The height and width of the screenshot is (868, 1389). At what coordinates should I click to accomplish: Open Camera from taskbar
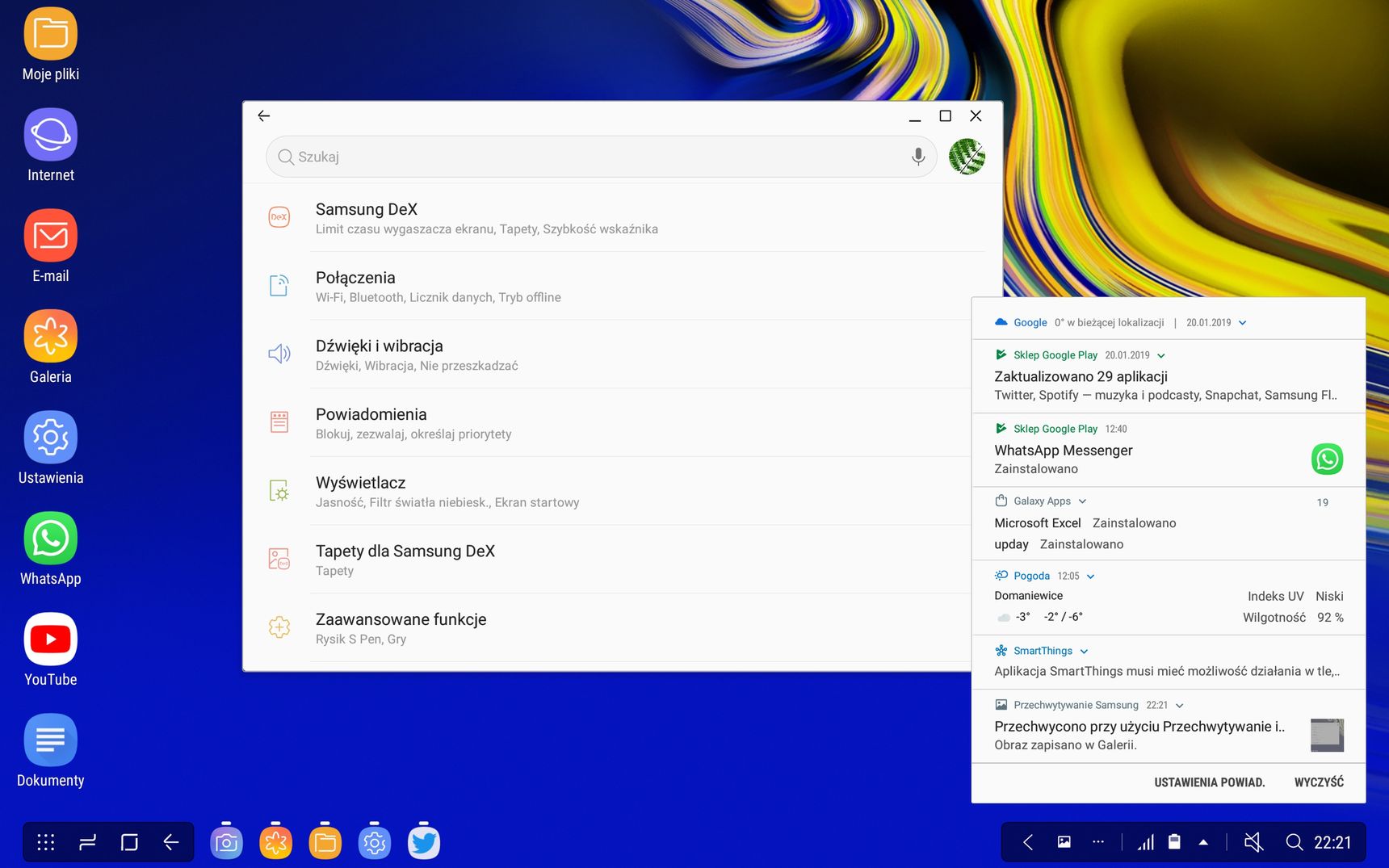[226, 842]
